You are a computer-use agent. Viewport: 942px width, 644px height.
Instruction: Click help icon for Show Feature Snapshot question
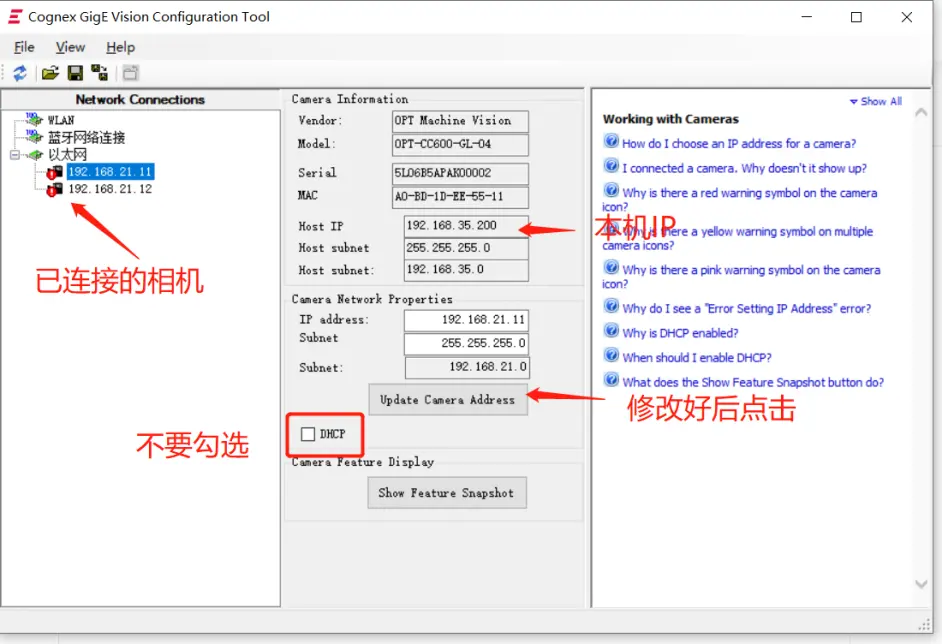pyautogui.click(x=611, y=380)
